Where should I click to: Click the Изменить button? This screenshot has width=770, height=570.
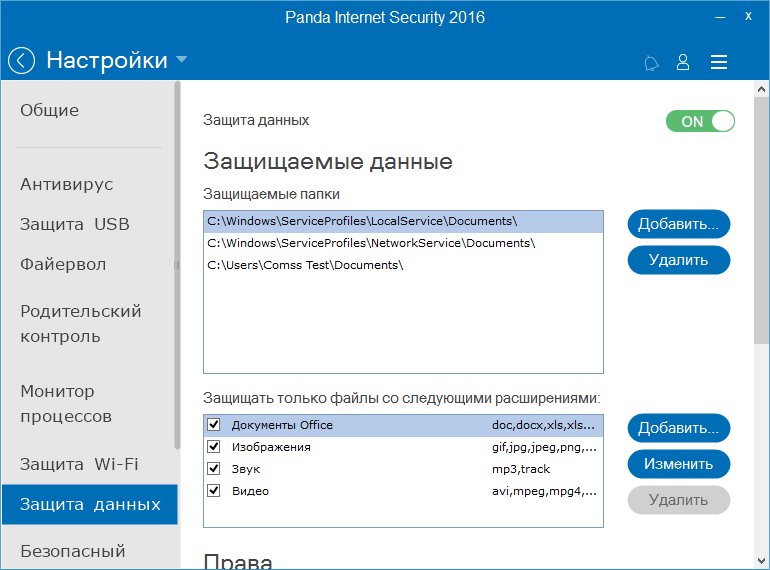coord(679,464)
